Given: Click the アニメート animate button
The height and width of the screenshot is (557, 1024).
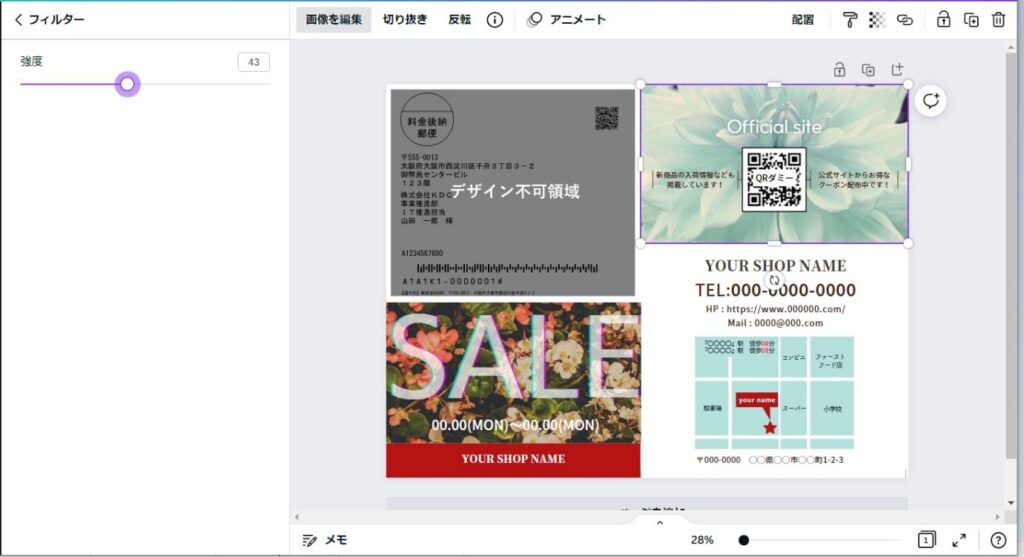Looking at the screenshot, I should 566,20.
